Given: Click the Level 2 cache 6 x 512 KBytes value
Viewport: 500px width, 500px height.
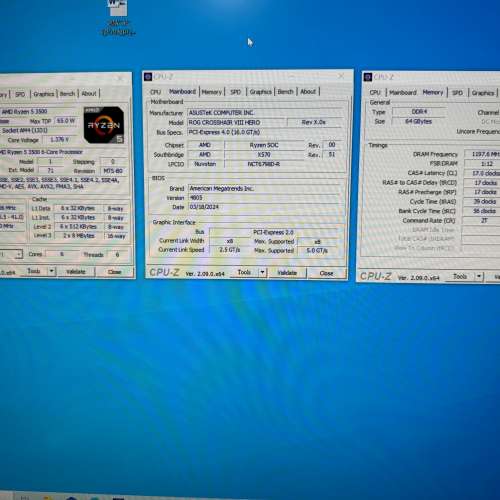Looking at the screenshot, I should point(77,227).
